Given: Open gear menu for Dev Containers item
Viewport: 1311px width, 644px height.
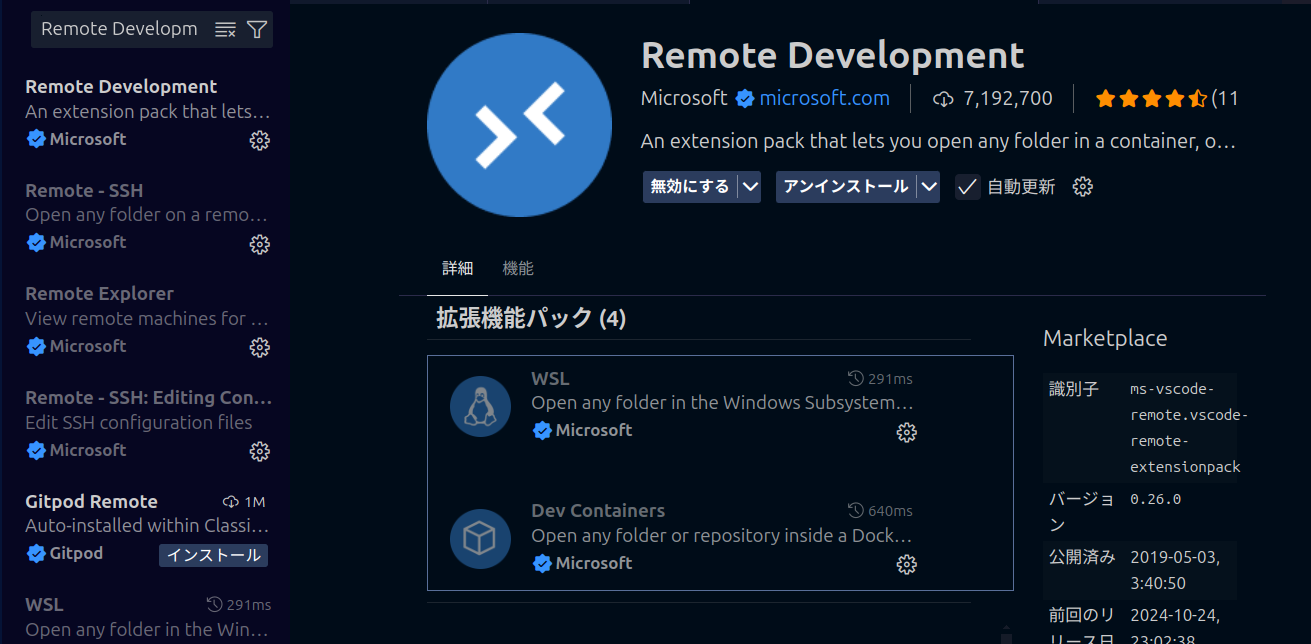Looking at the screenshot, I should pos(906,565).
